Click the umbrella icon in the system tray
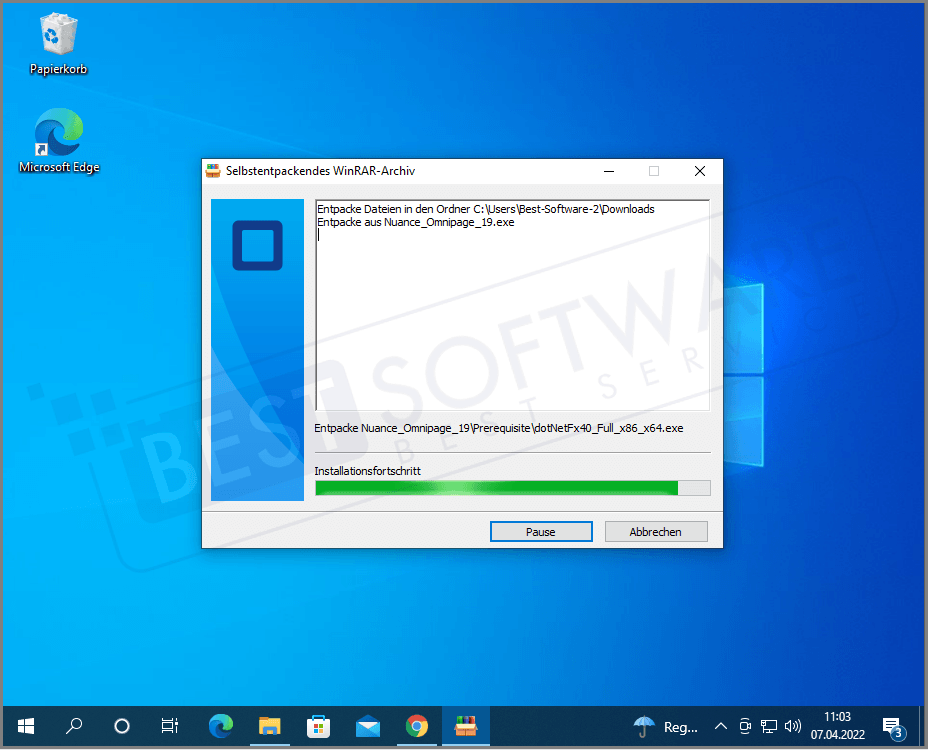Image resolution: width=928 pixels, height=750 pixels. pyautogui.click(x=643, y=727)
